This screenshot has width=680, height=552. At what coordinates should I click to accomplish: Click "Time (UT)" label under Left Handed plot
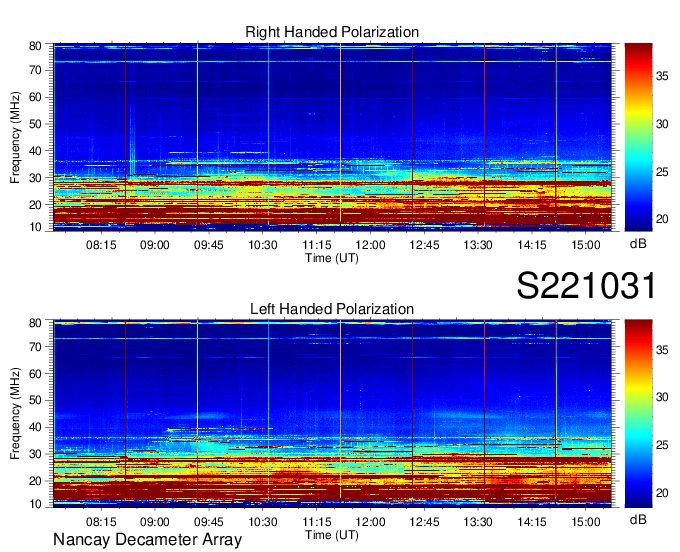point(332,535)
